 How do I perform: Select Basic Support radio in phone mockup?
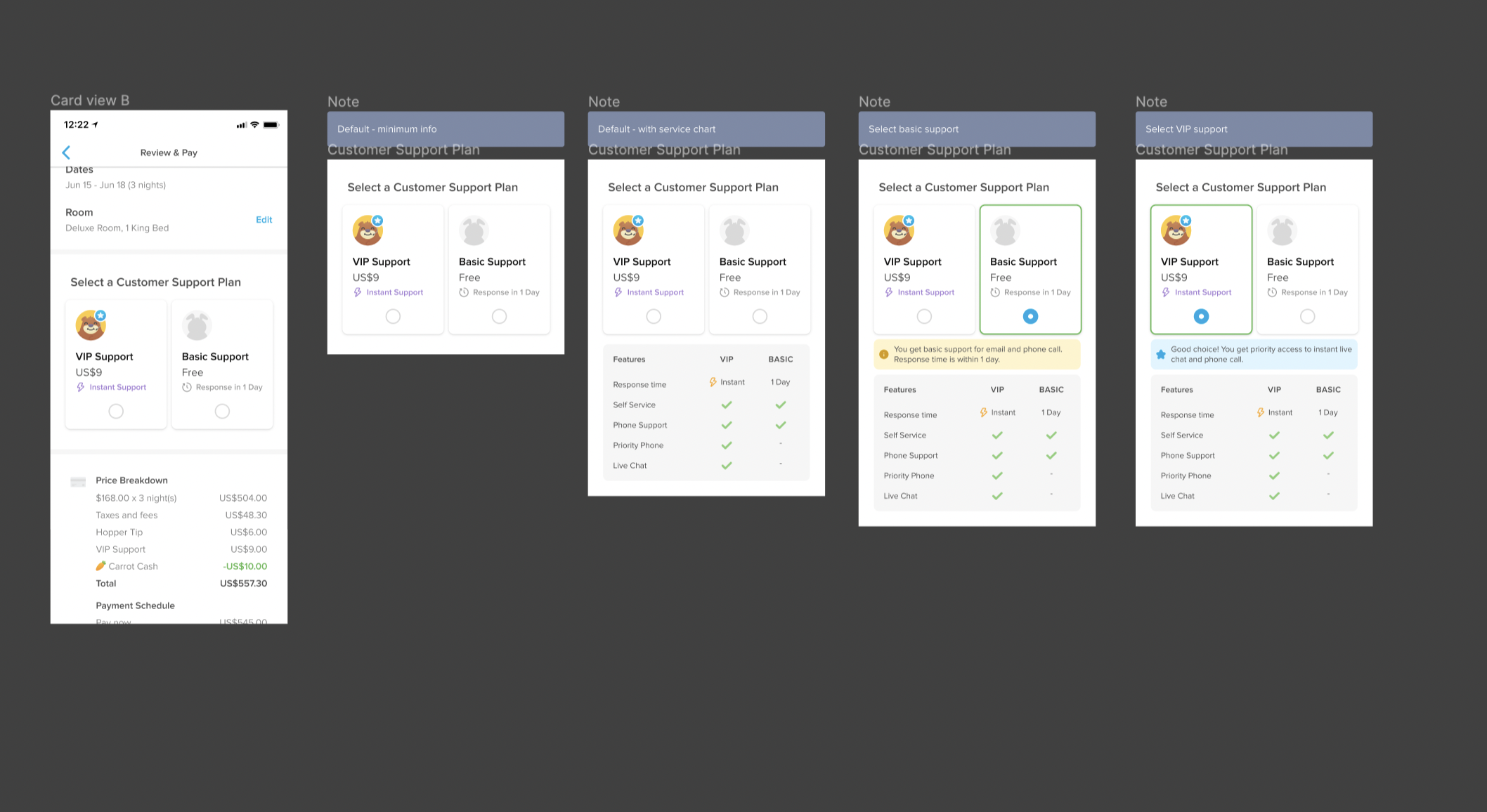pos(222,412)
